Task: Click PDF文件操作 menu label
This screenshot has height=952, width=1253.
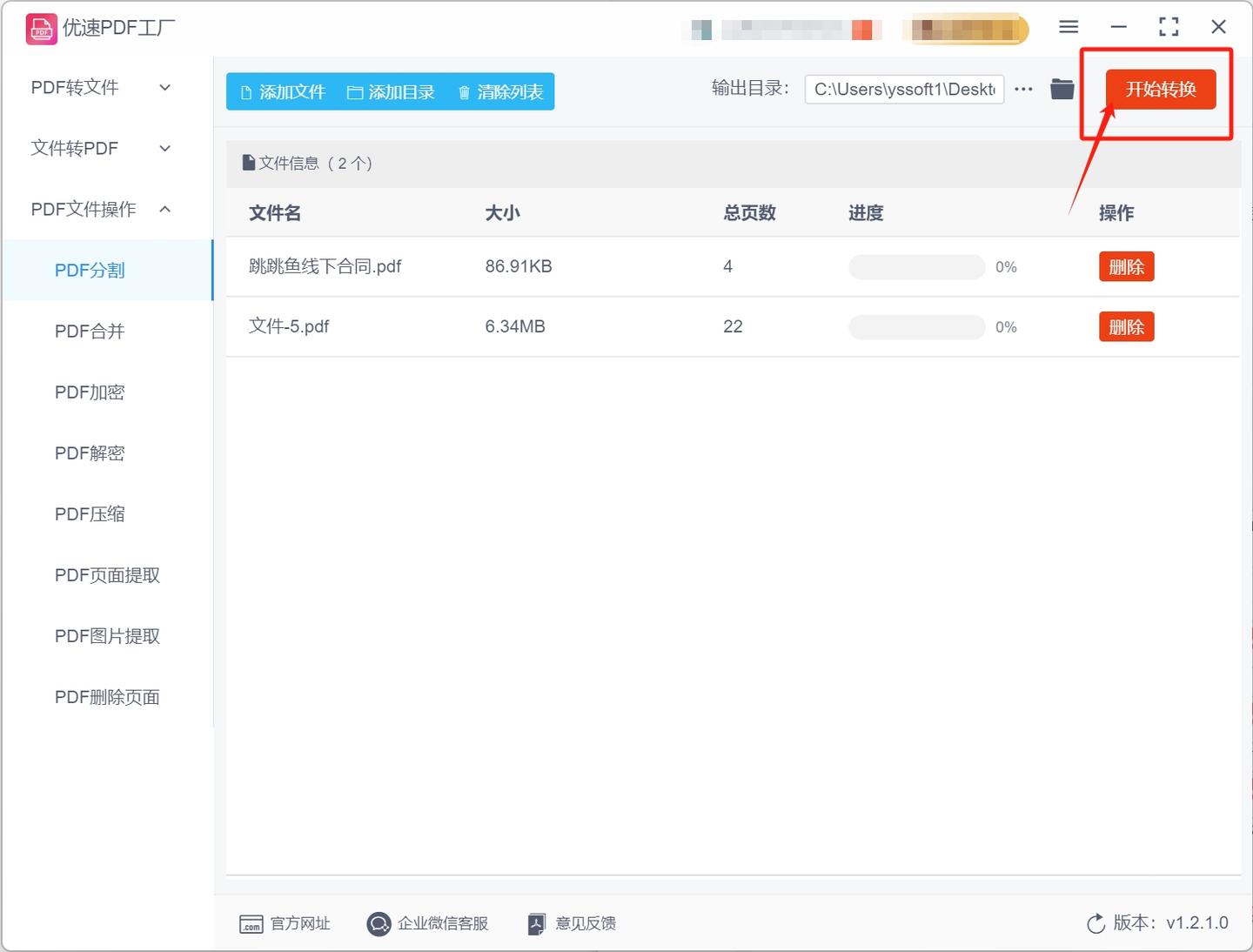Action: coord(84,210)
